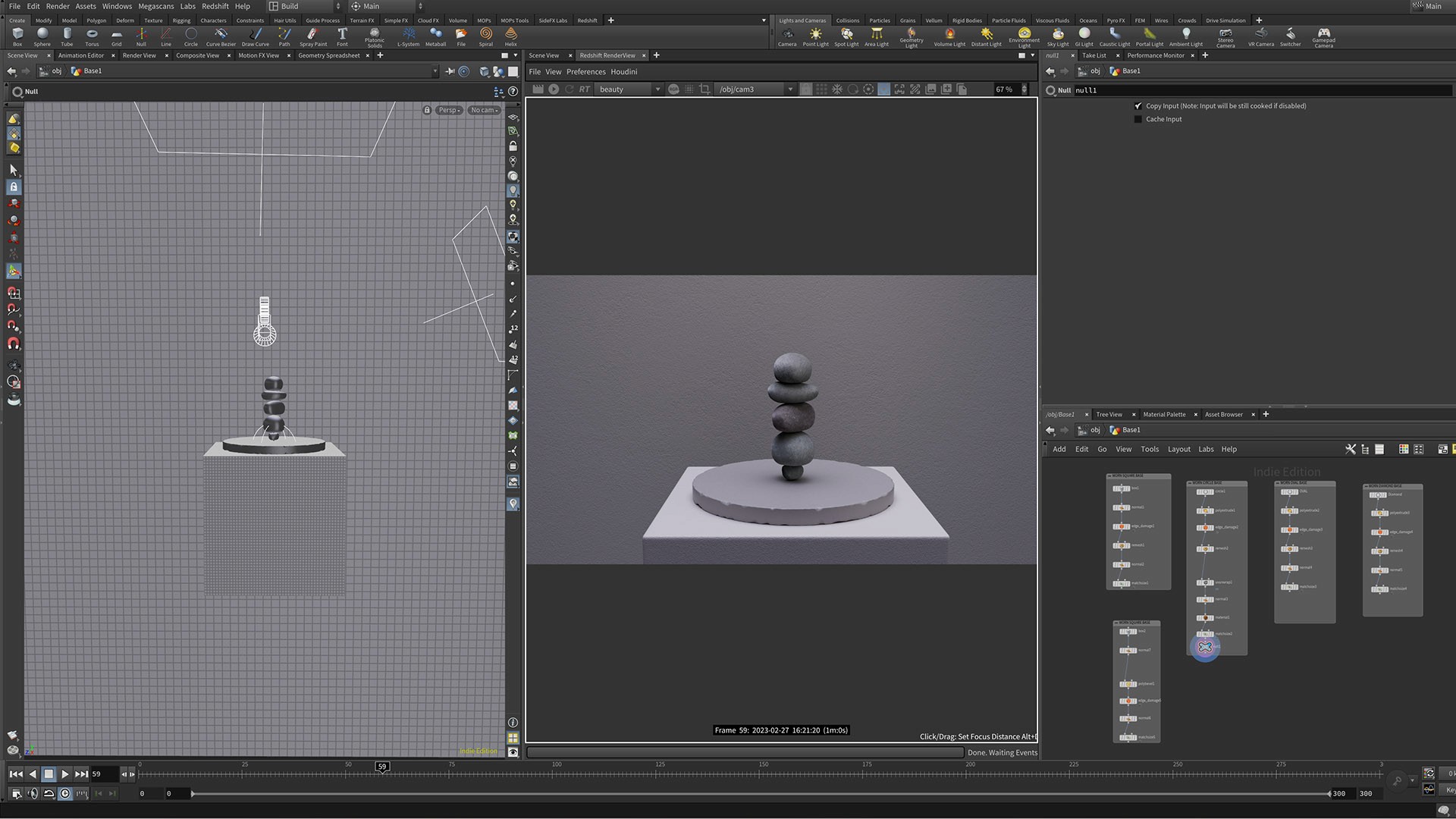
Task: Click the current frame number field
Action: coord(104,774)
